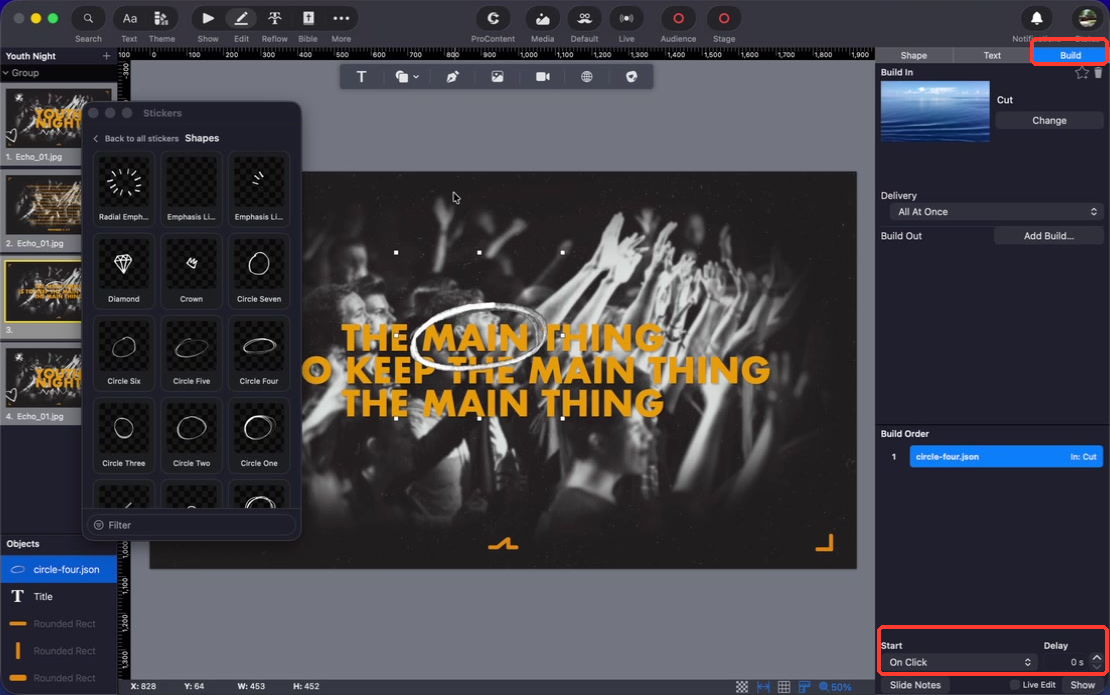
Task: Open the 50% zoom control
Action: (835, 687)
